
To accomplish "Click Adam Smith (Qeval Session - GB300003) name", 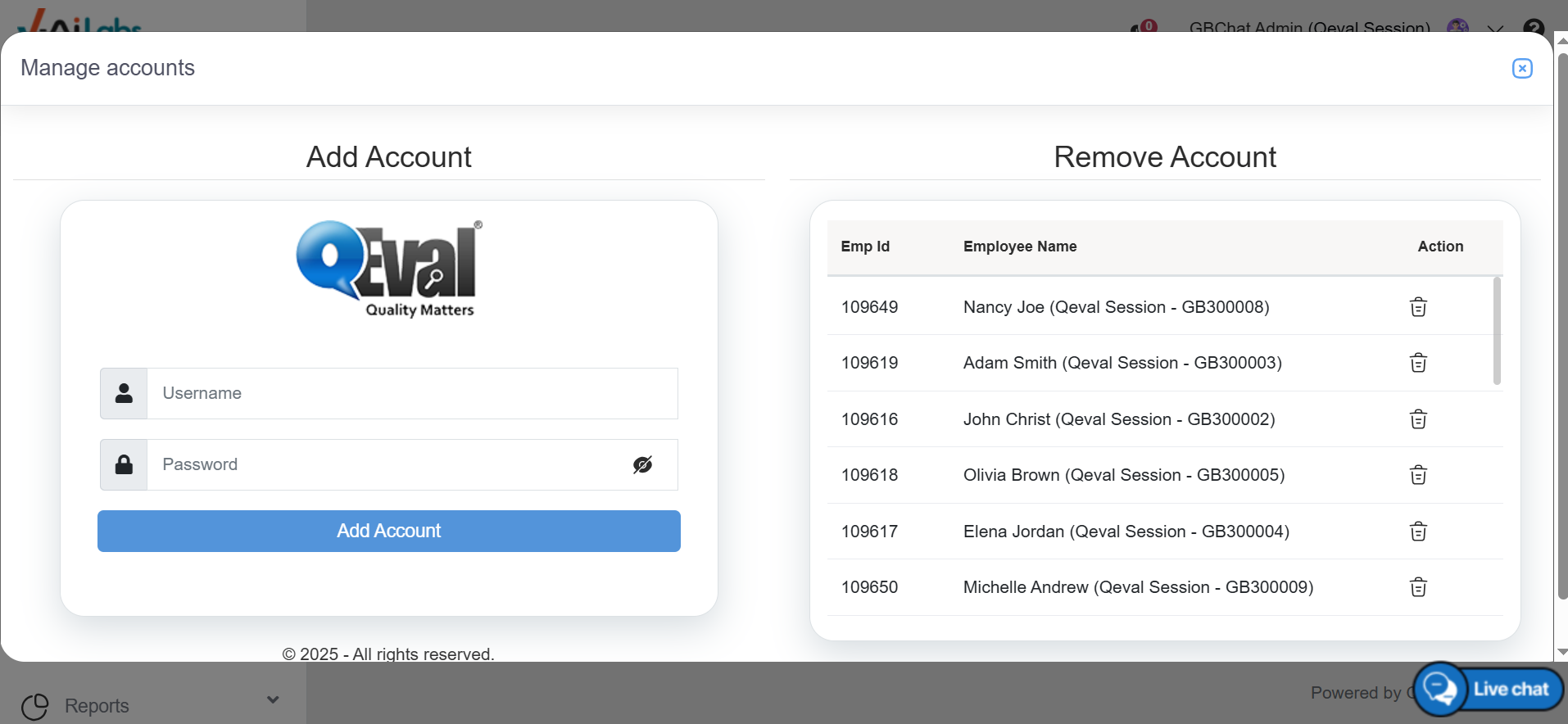I will (1122, 363).
